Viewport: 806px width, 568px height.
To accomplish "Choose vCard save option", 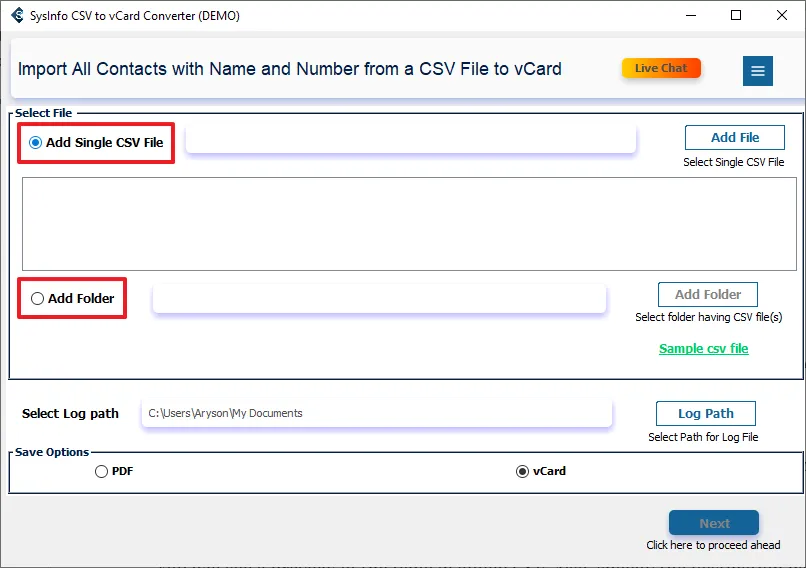I will pyautogui.click(x=522, y=471).
